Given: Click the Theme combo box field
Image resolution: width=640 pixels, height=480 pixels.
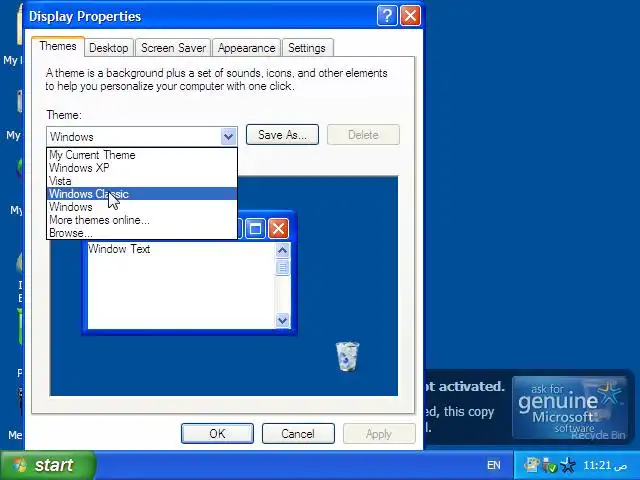Looking at the screenshot, I should point(142,136).
